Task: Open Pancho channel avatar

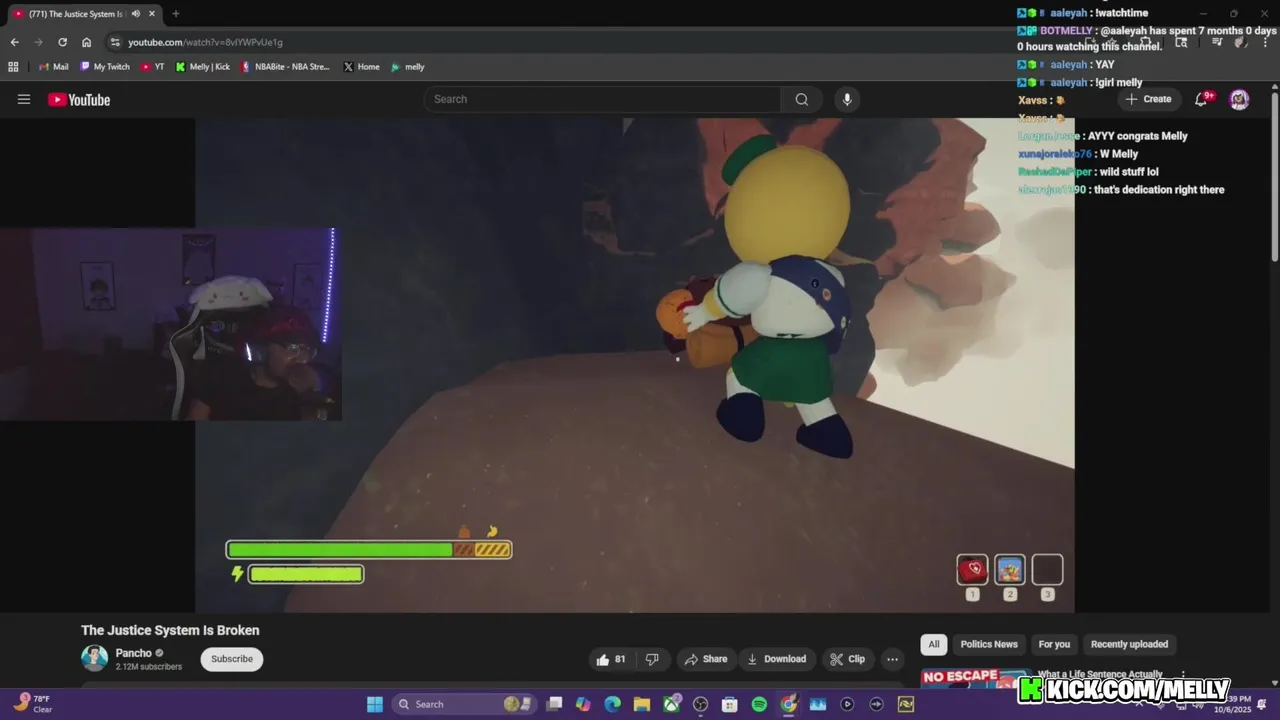Action: pyautogui.click(x=94, y=658)
